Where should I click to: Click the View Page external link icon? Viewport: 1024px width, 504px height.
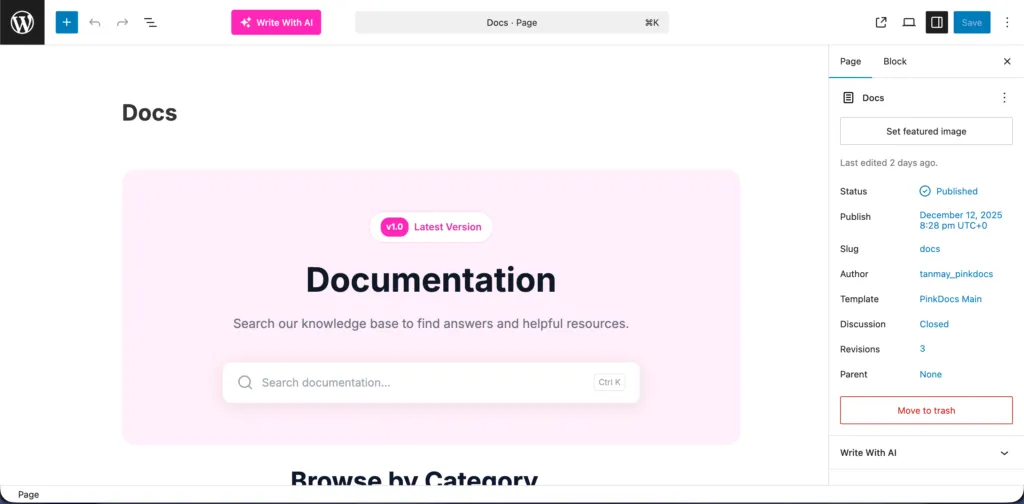click(x=881, y=22)
